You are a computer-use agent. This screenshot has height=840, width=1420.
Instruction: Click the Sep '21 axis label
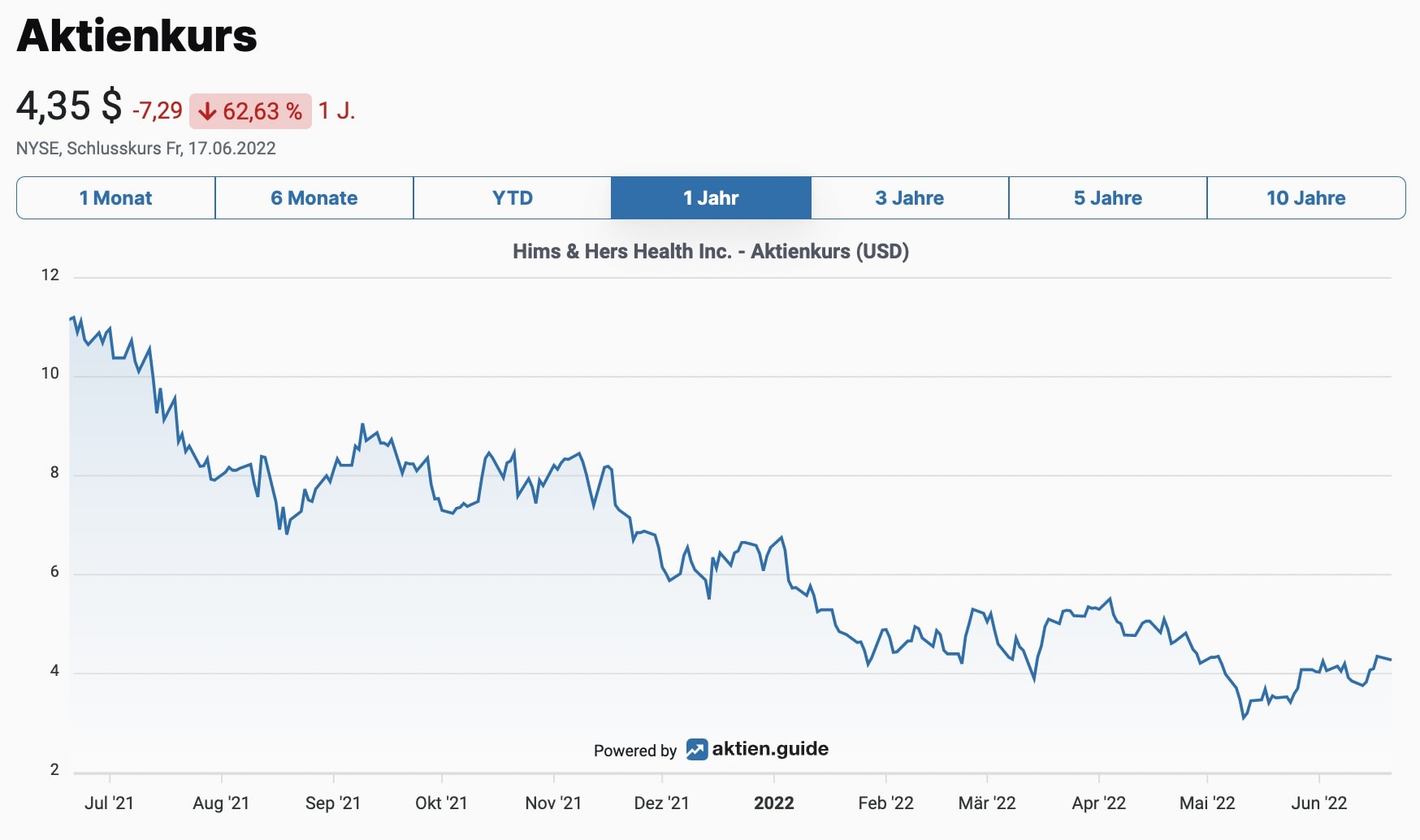tap(333, 803)
